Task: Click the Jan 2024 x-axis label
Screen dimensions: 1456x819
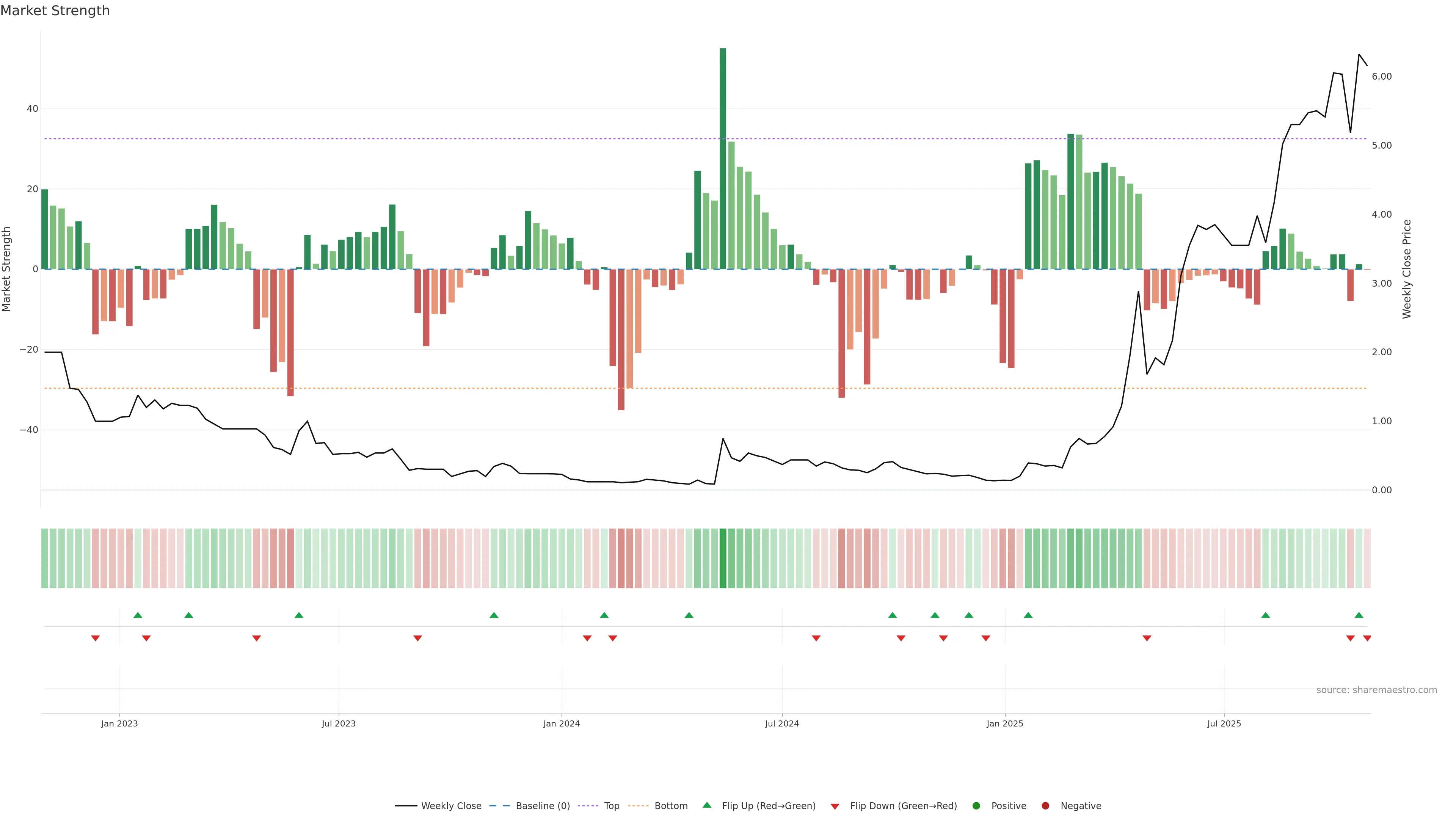Action: point(561,723)
